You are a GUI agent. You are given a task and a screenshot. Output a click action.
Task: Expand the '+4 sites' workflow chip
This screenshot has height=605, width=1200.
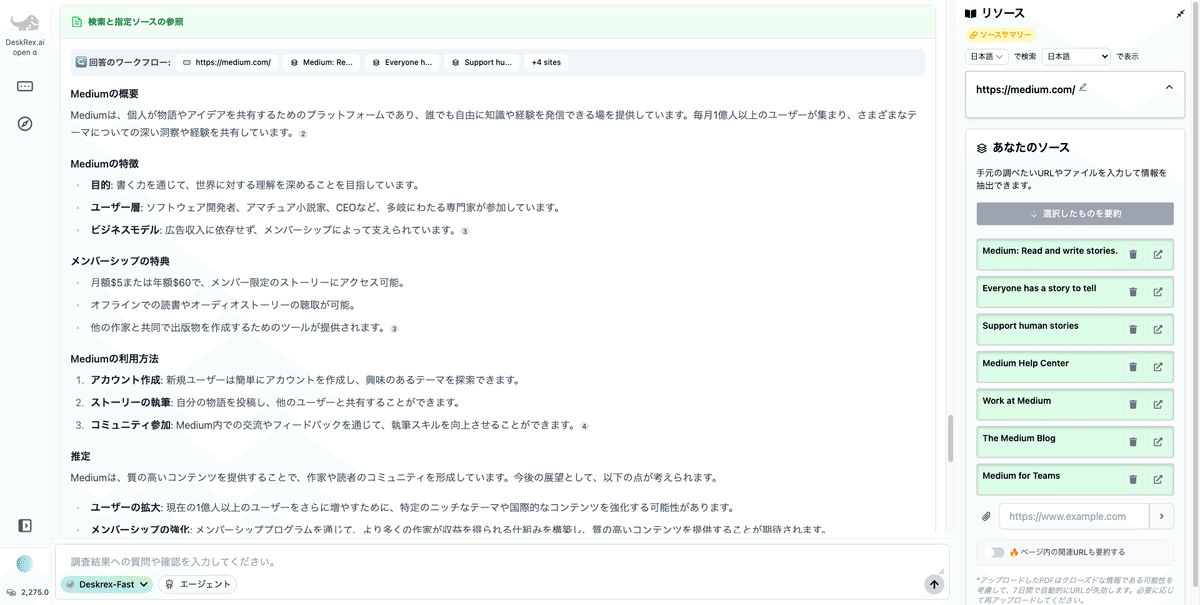[x=546, y=62]
